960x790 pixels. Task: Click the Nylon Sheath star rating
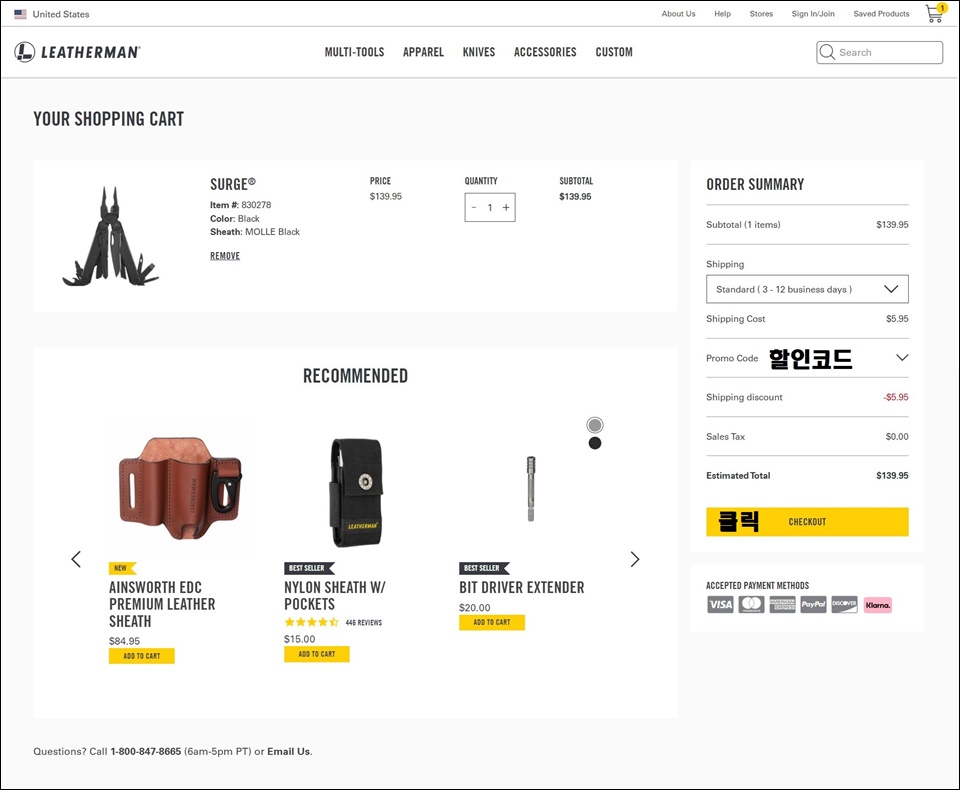point(312,622)
